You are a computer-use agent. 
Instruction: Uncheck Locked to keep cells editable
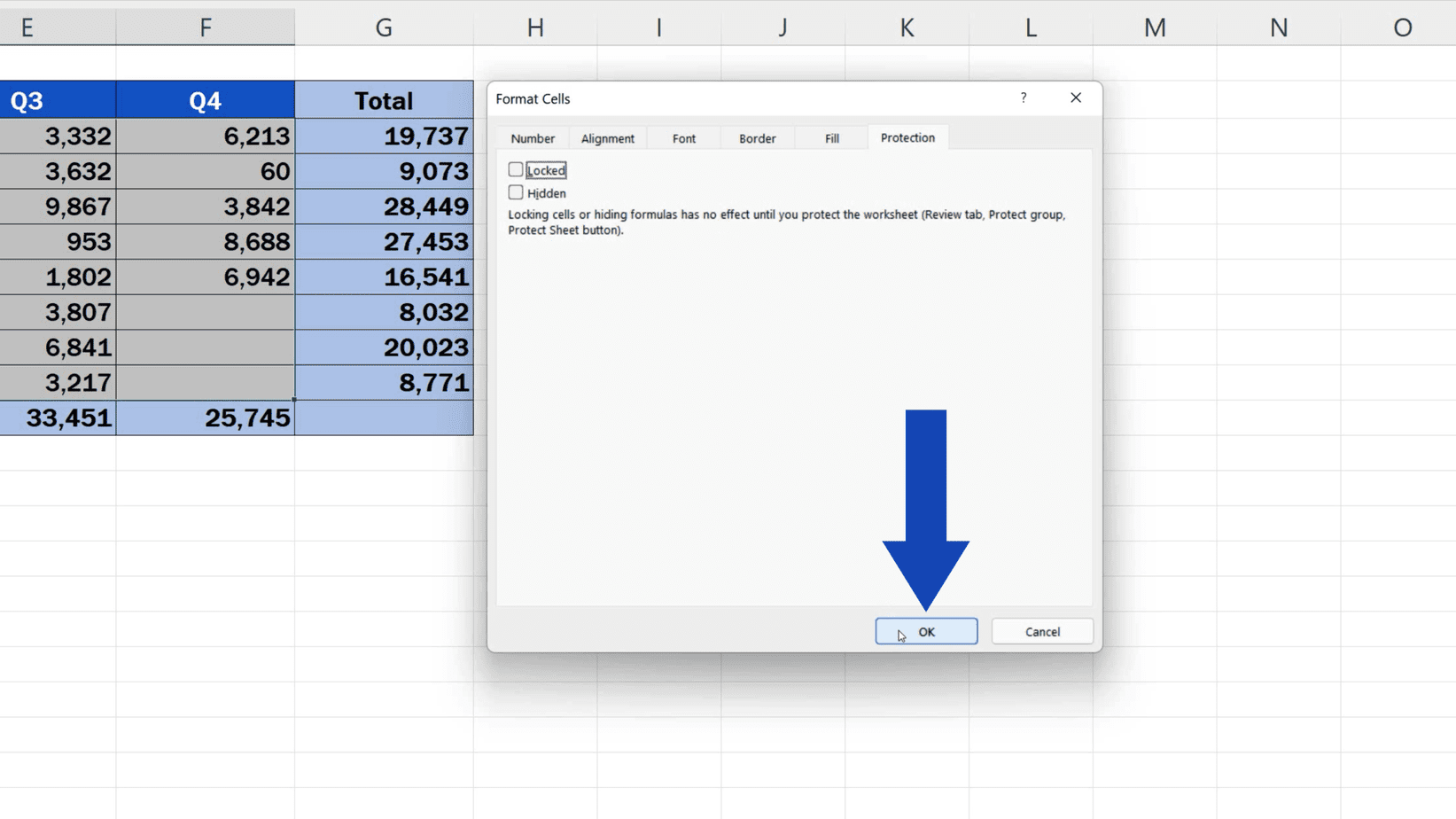pyautogui.click(x=517, y=169)
